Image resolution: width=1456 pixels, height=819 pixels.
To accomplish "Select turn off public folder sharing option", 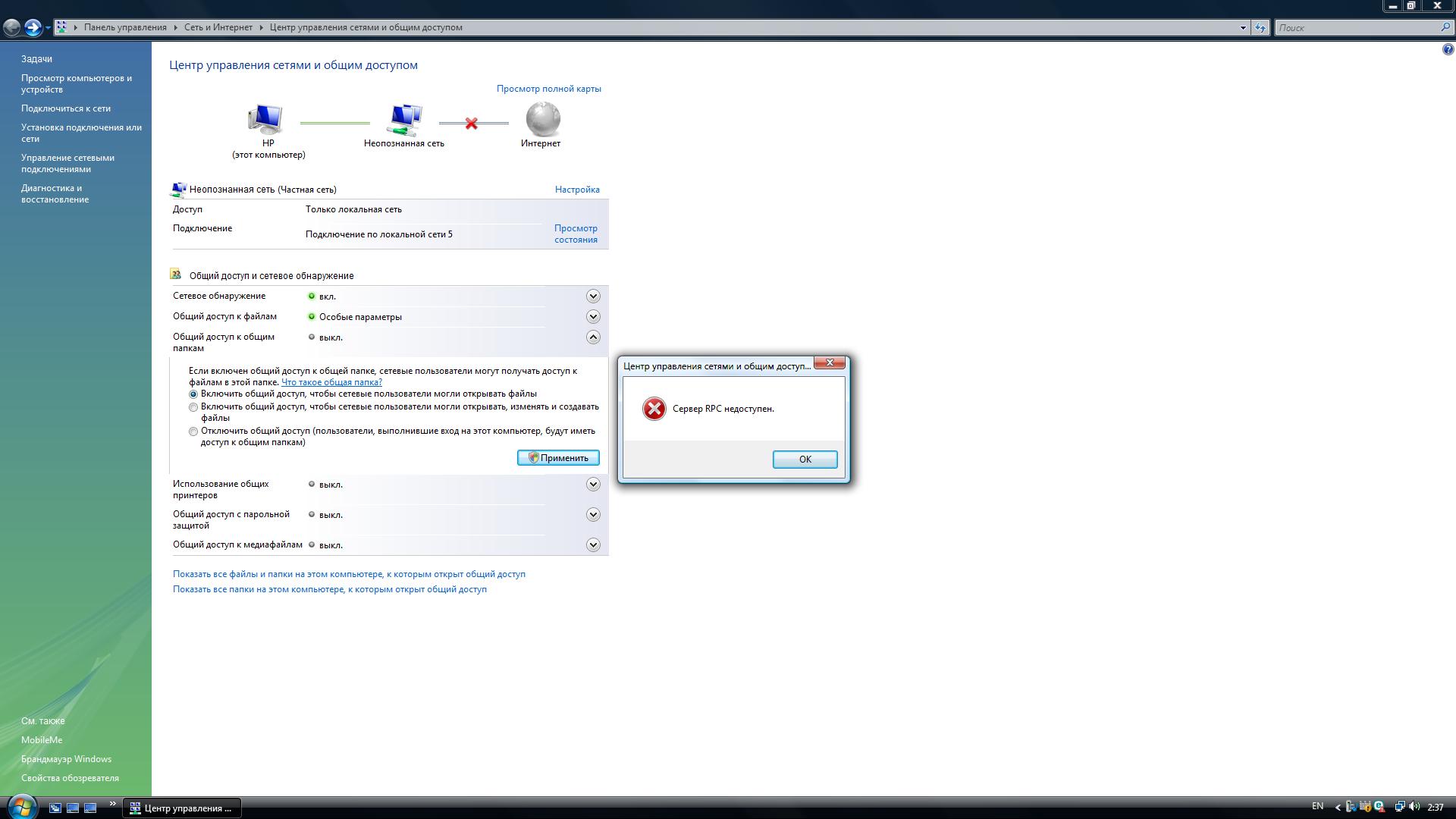I will tap(193, 431).
